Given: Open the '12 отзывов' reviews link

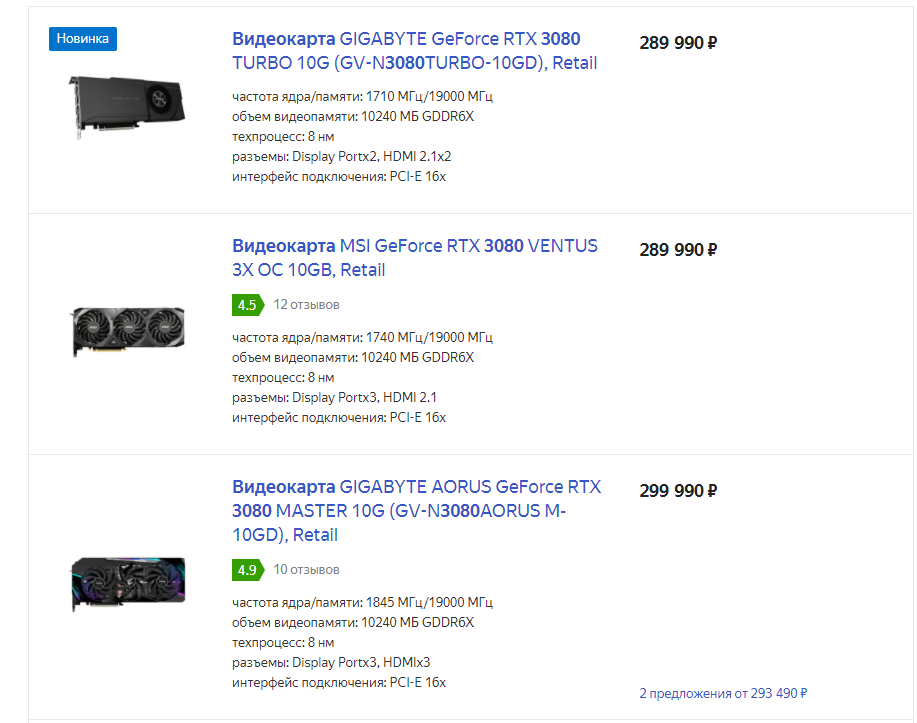Looking at the screenshot, I should point(306,305).
